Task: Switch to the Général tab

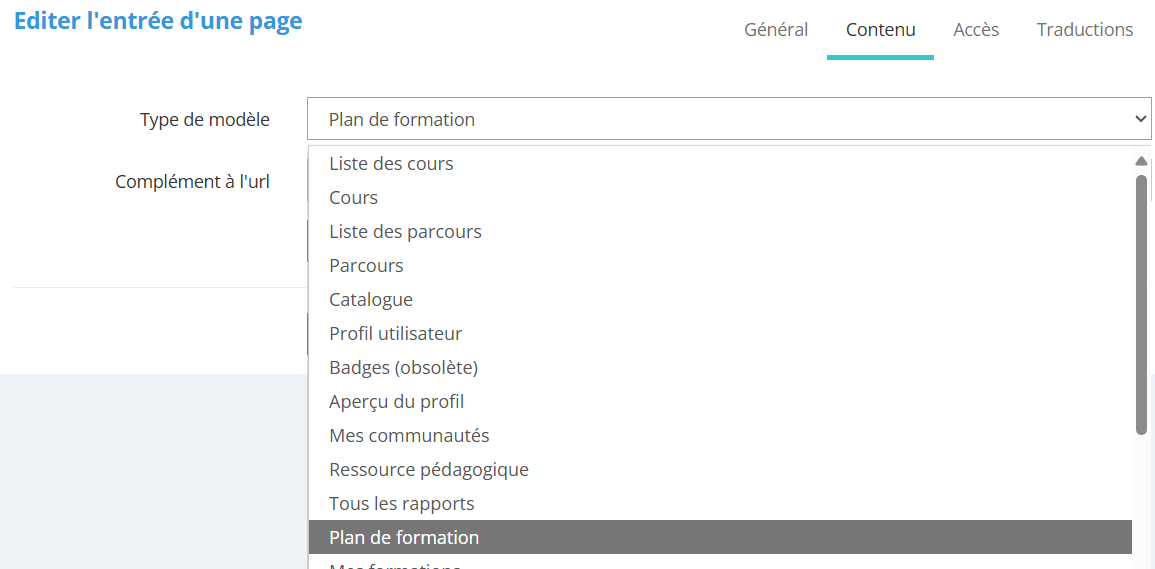Action: click(776, 30)
